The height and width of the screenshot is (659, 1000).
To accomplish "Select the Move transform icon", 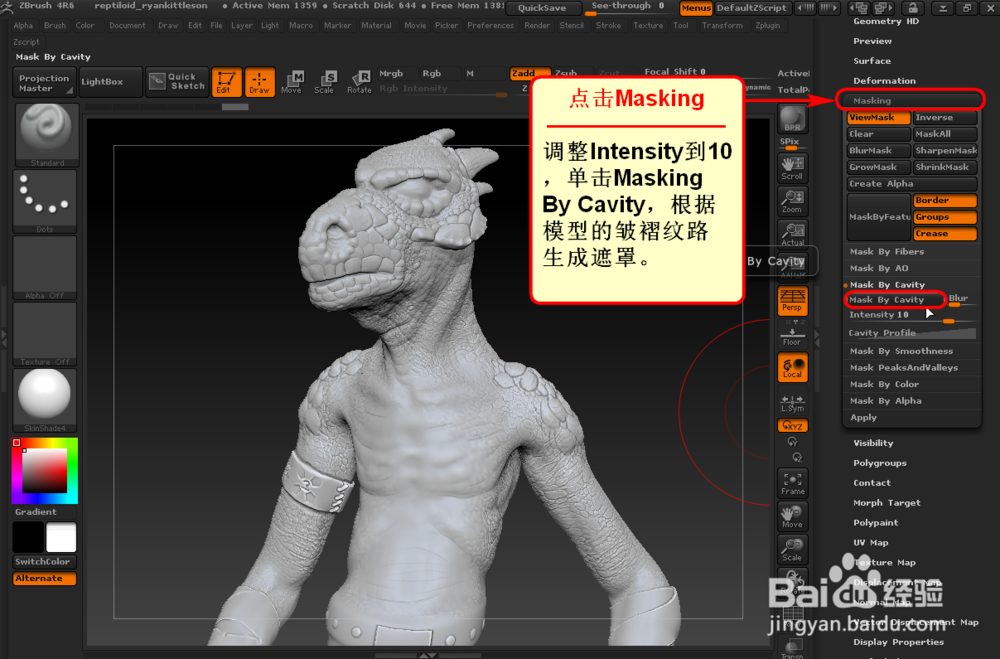I will click(x=292, y=82).
